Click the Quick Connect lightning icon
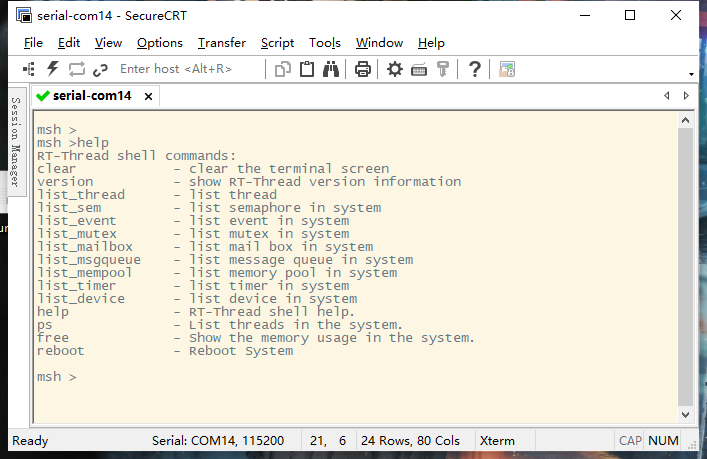 (x=53, y=69)
